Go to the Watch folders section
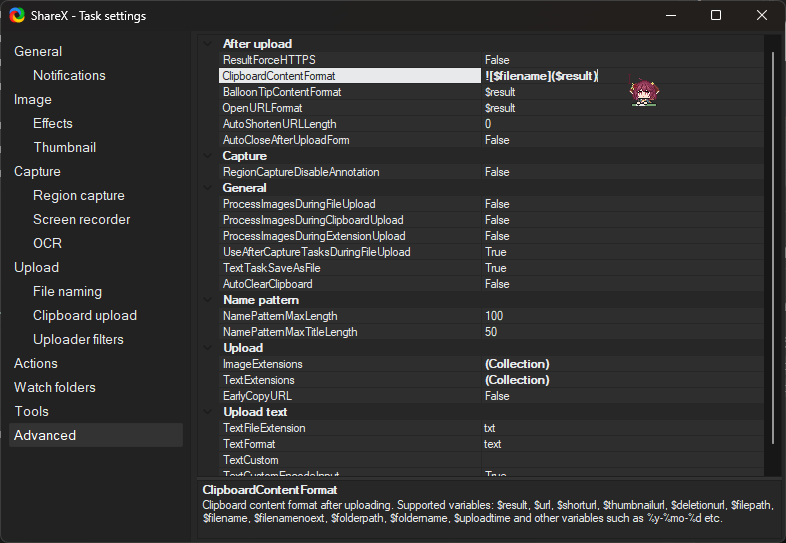 pyautogui.click(x=55, y=387)
